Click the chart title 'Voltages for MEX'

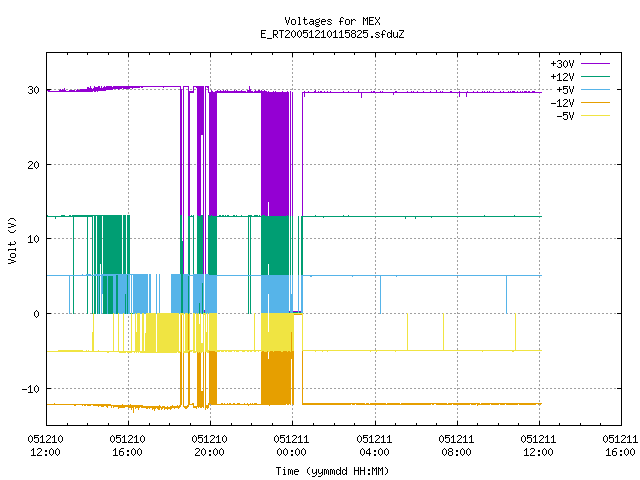pyautogui.click(x=332, y=21)
